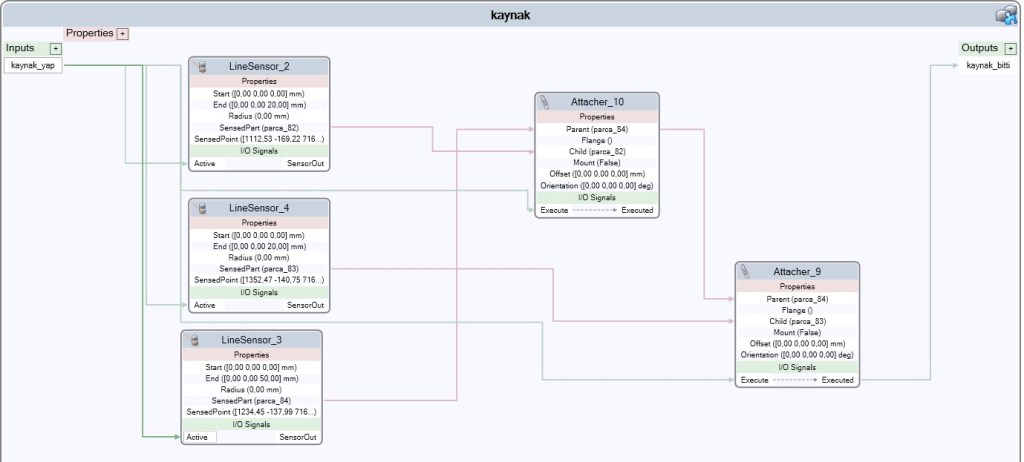
Task: Click the plus button next to Inputs
Action: coord(56,48)
